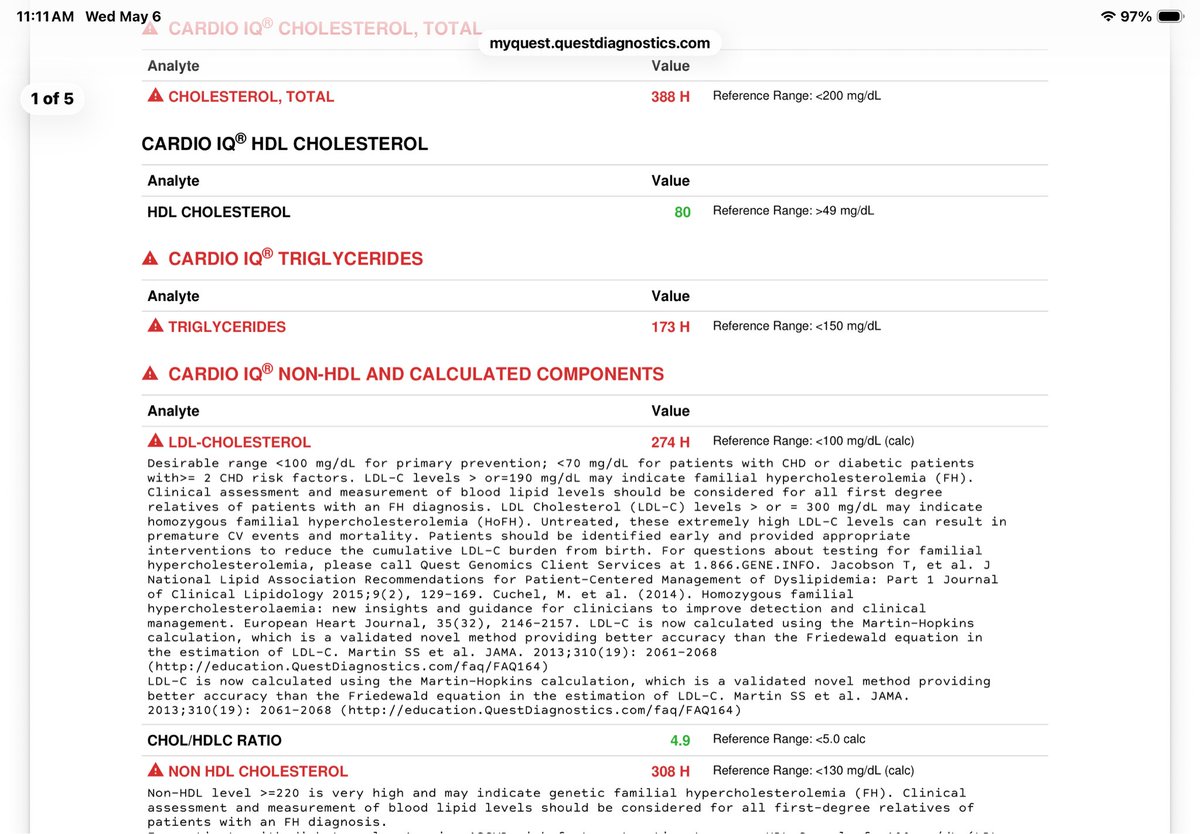
Task: Select the HDL value '80'
Action: (x=682, y=212)
